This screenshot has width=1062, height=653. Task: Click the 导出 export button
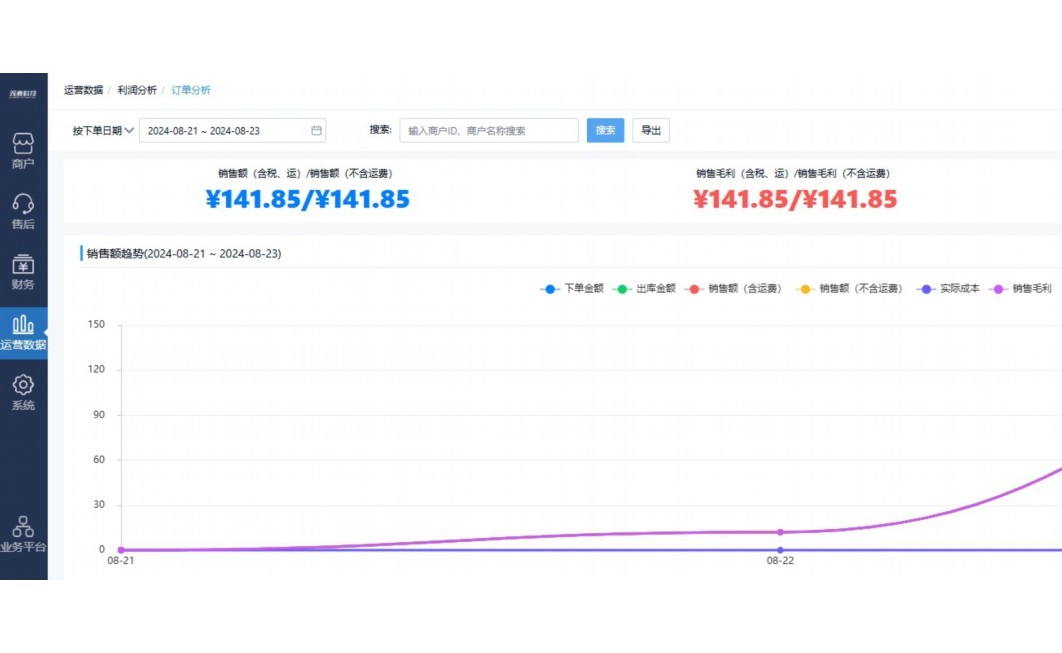(650, 131)
